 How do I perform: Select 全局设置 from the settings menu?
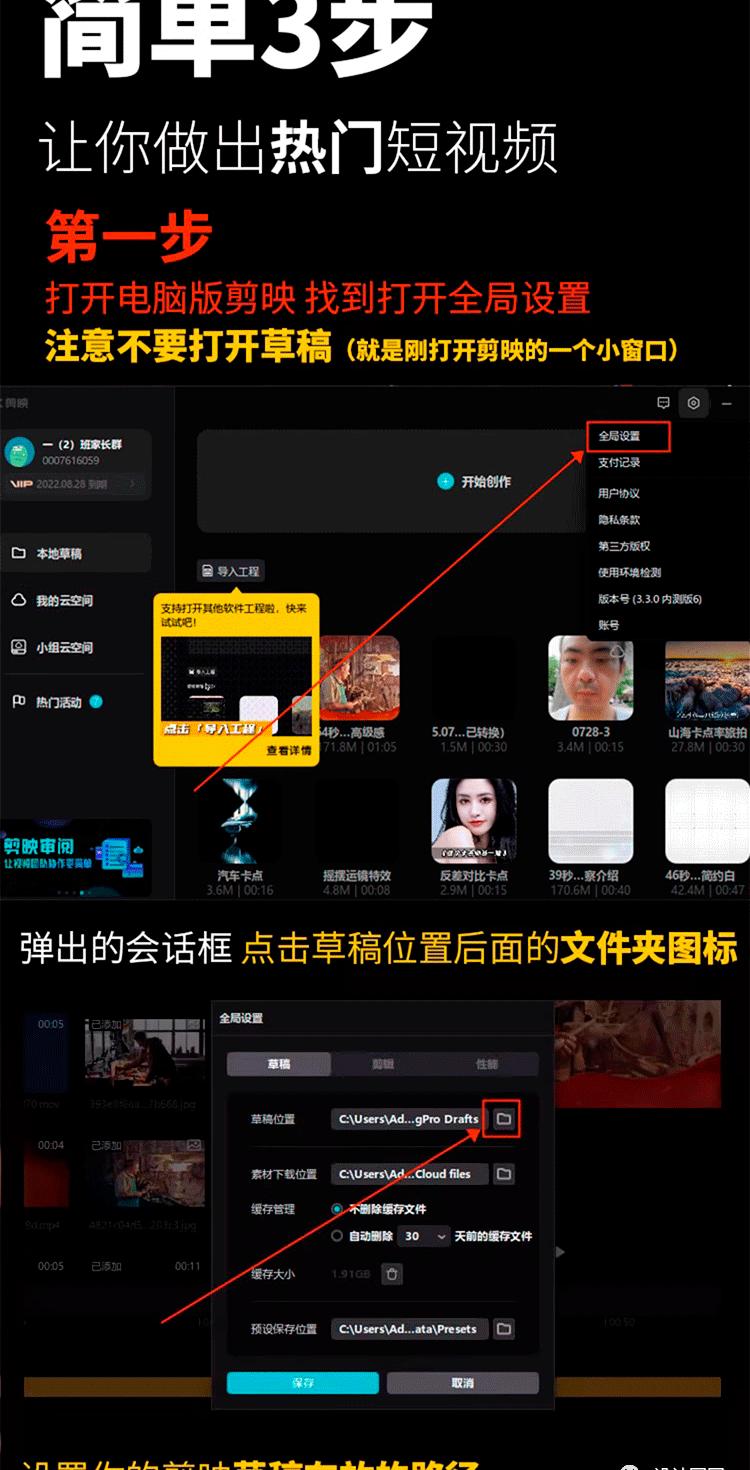[x=619, y=436]
